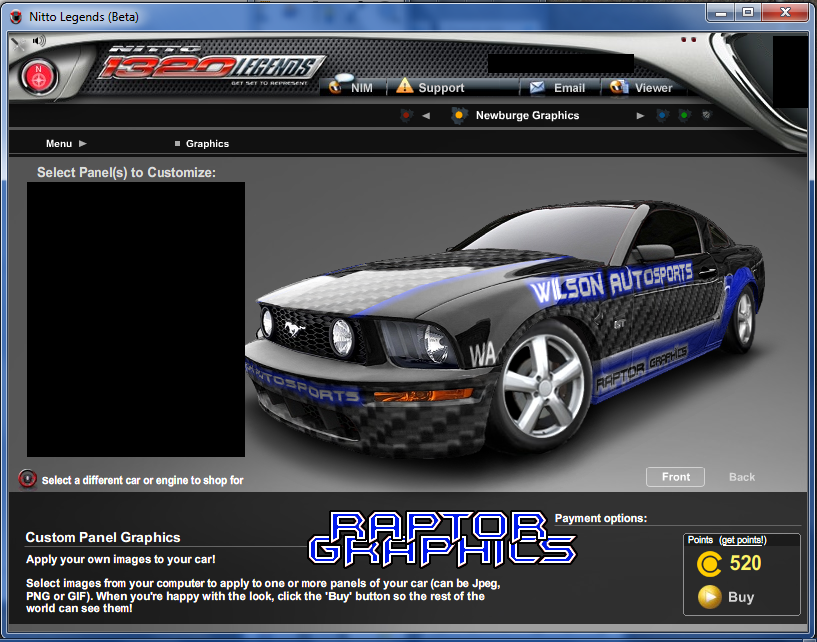817x642 pixels.
Task: Click the Custom Panel Graphics heading
Action: pyautogui.click(x=103, y=537)
